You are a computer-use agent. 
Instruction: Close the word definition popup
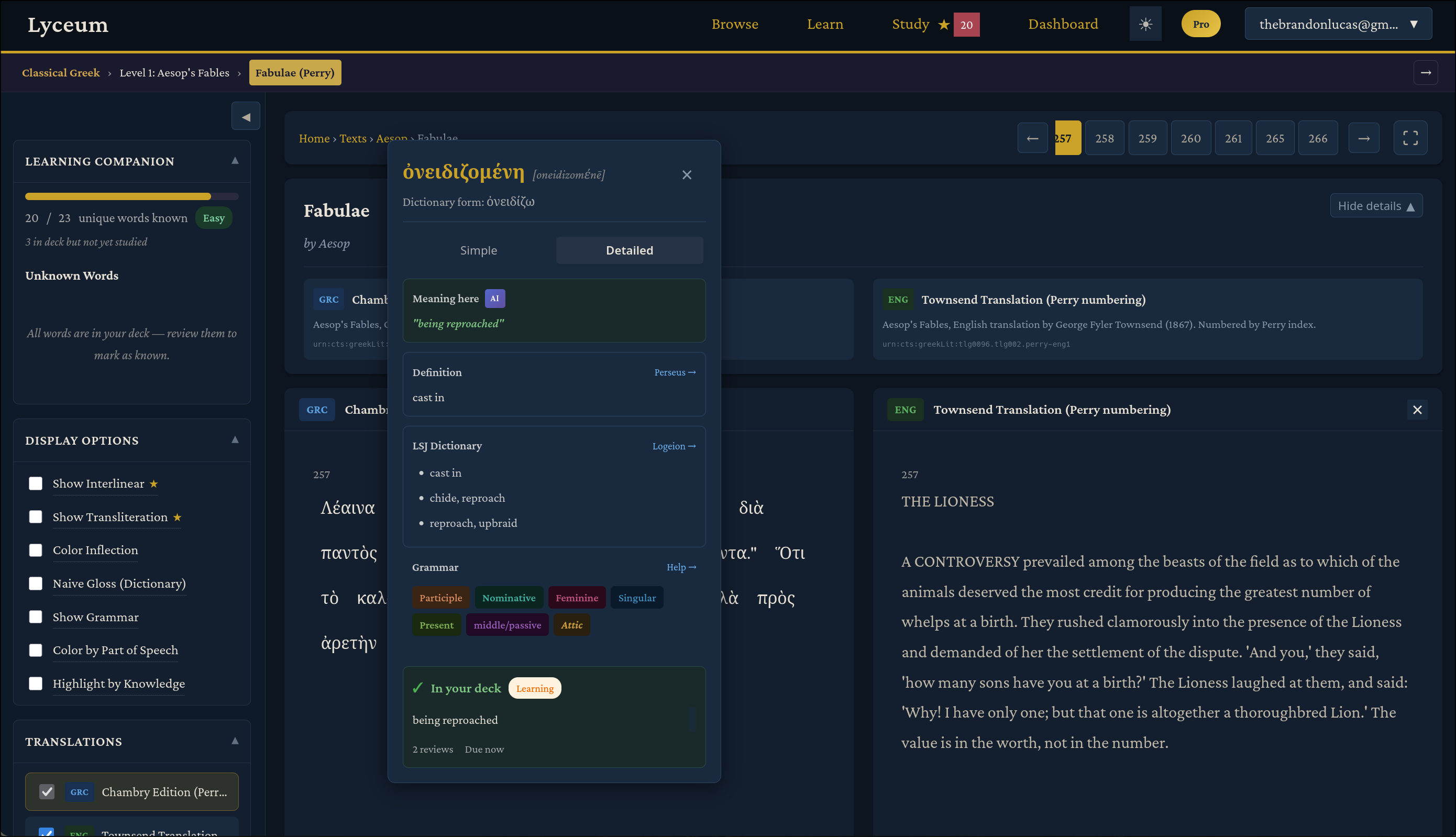[x=686, y=175]
